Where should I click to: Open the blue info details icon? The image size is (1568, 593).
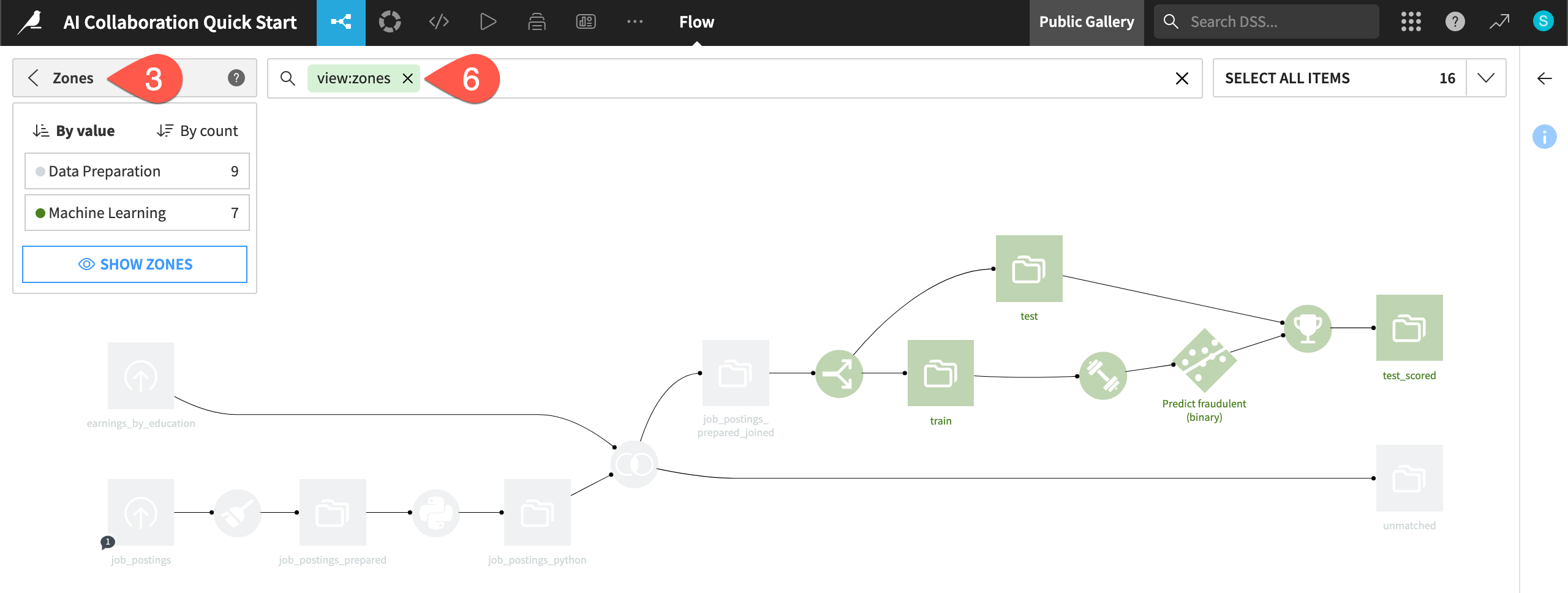coord(1544,137)
